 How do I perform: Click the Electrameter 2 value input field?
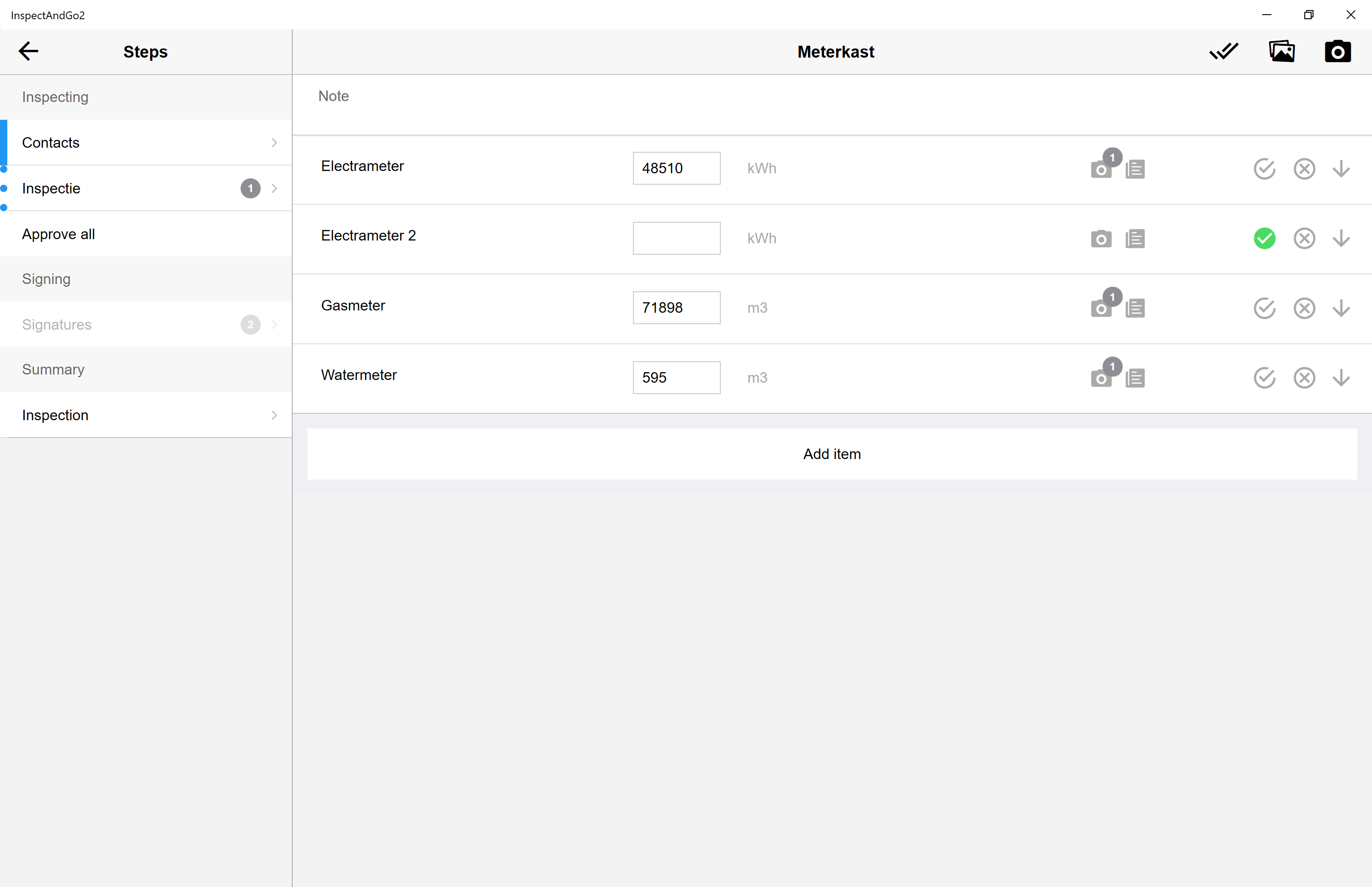click(676, 238)
